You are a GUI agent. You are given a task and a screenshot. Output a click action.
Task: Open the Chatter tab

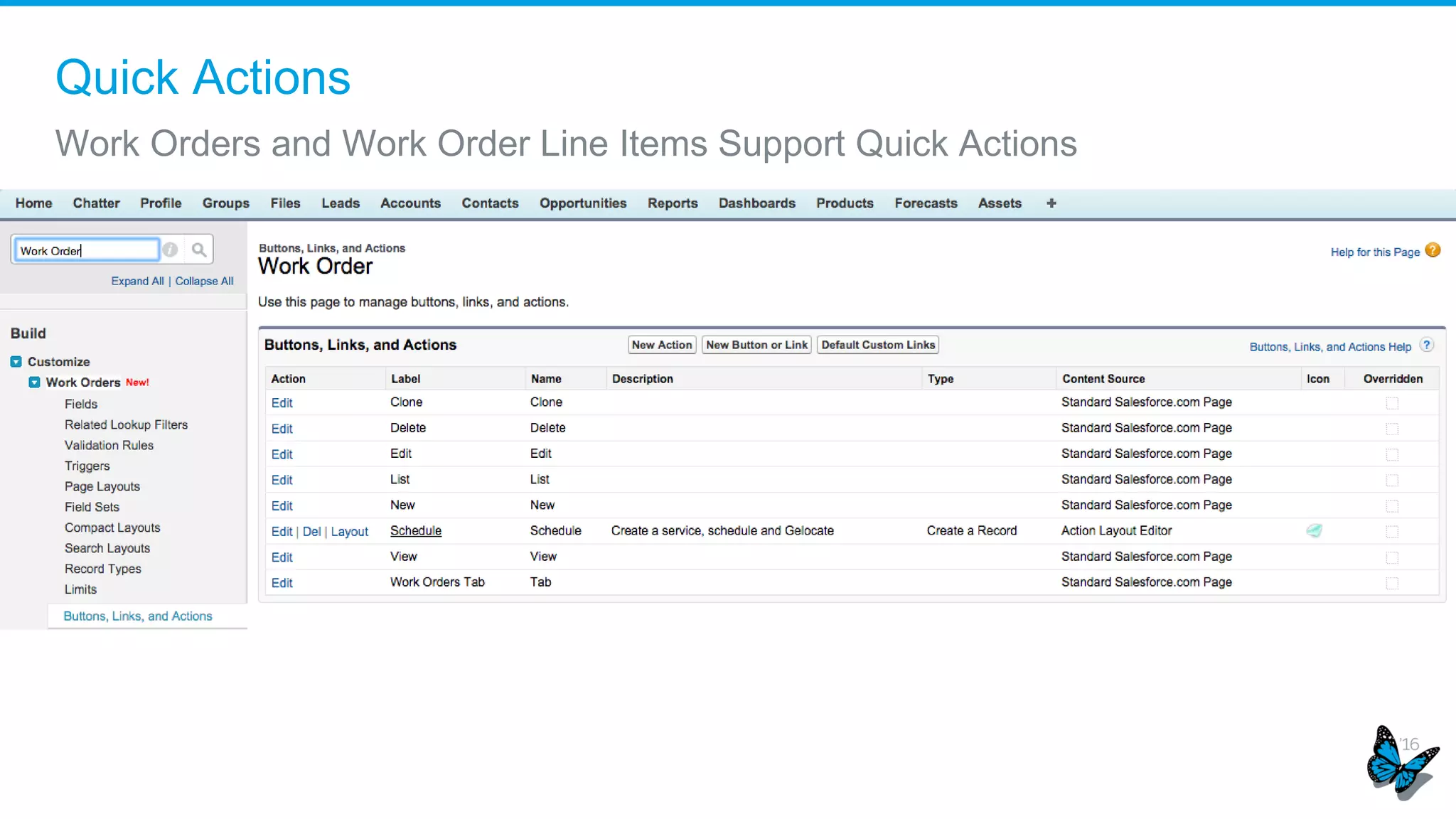coord(97,203)
